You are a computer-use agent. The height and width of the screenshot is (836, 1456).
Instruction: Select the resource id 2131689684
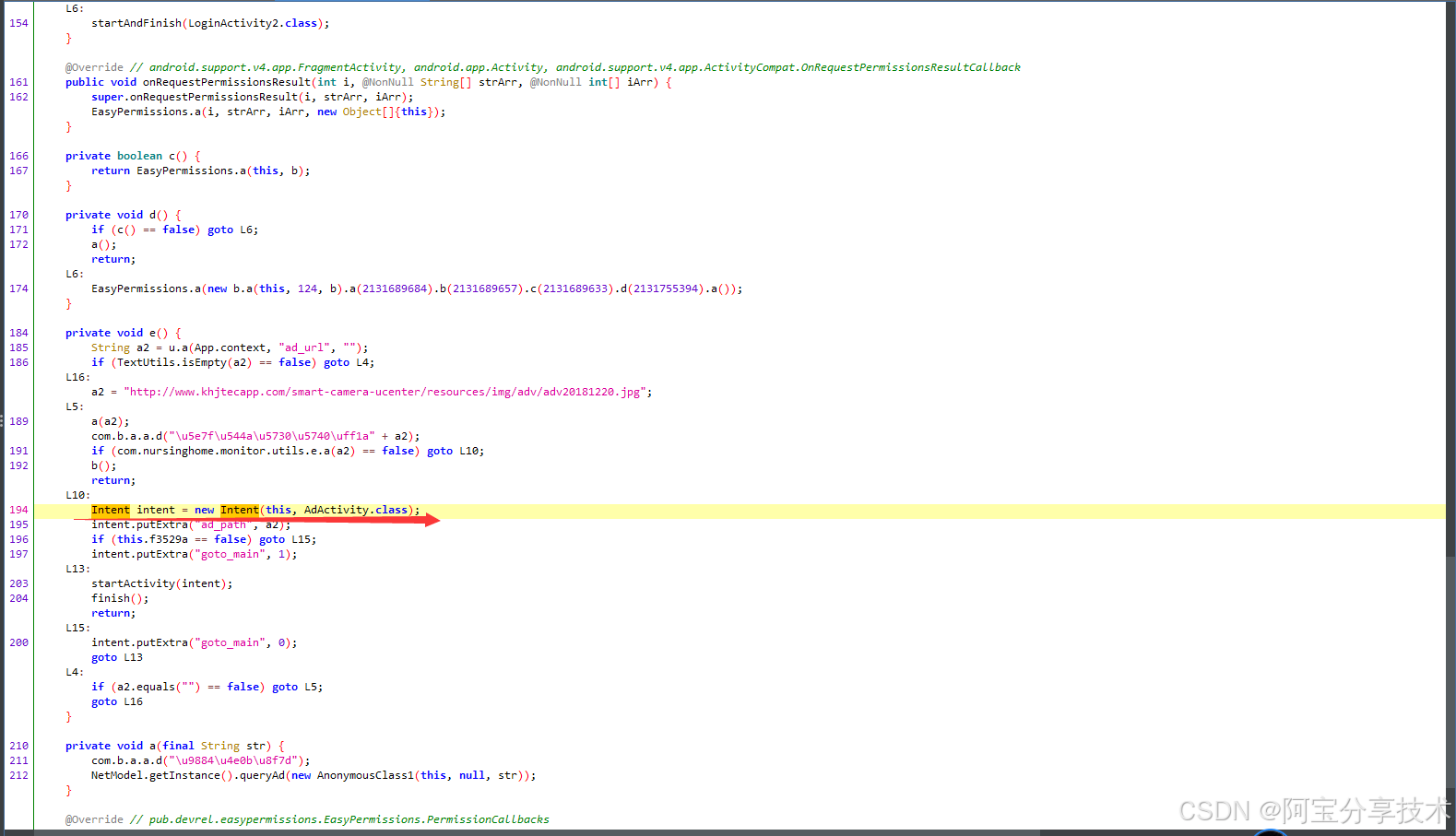point(395,288)
